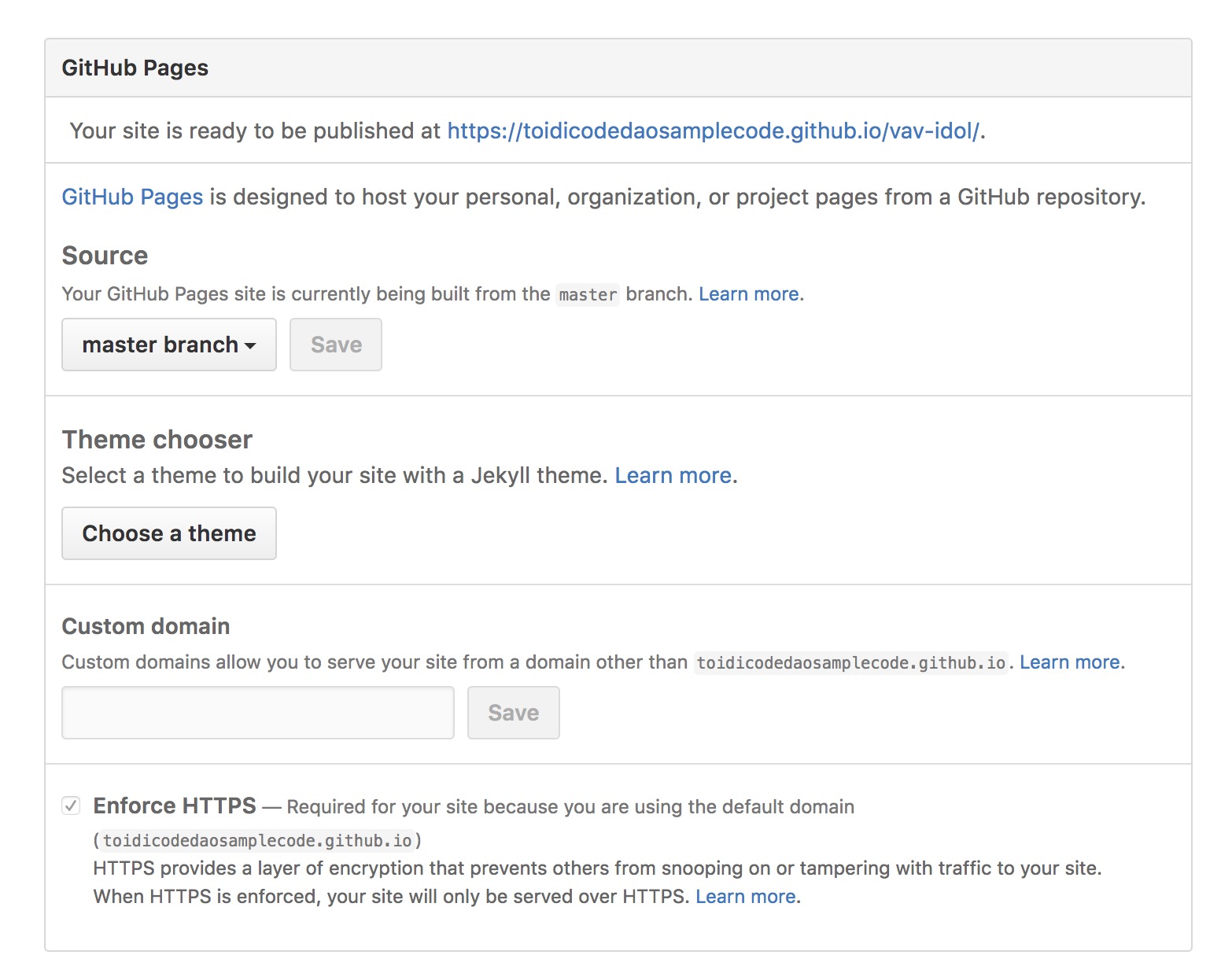Click the master code label in Source text

588,295
